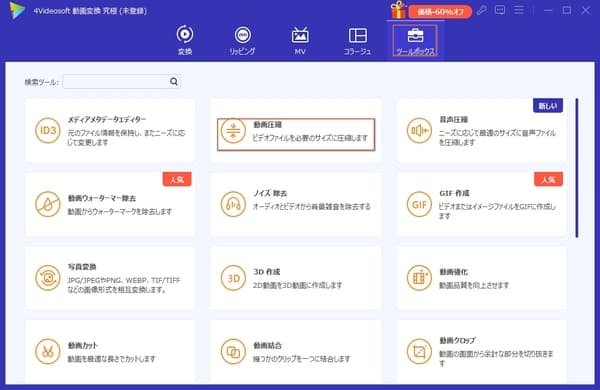Click the description under 音声圧縮
The width and height of the screenshot is (600, 390).
click(497, 137)
